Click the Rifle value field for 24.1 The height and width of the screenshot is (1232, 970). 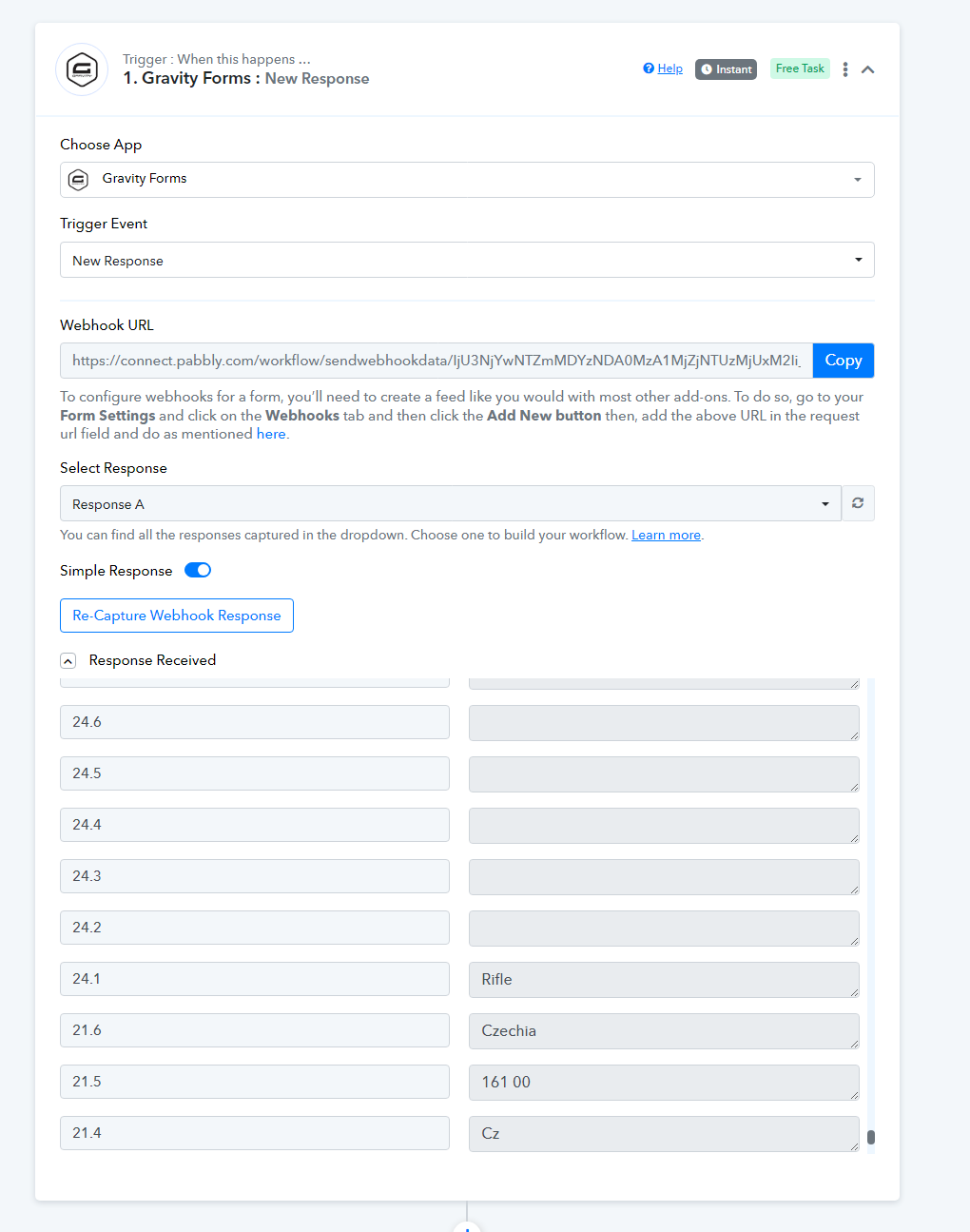(664, 980)
